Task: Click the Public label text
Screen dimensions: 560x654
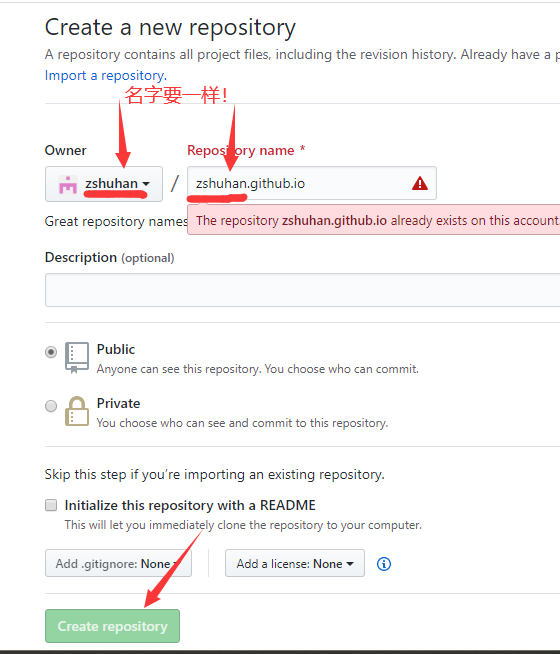Action: [116, 349]
